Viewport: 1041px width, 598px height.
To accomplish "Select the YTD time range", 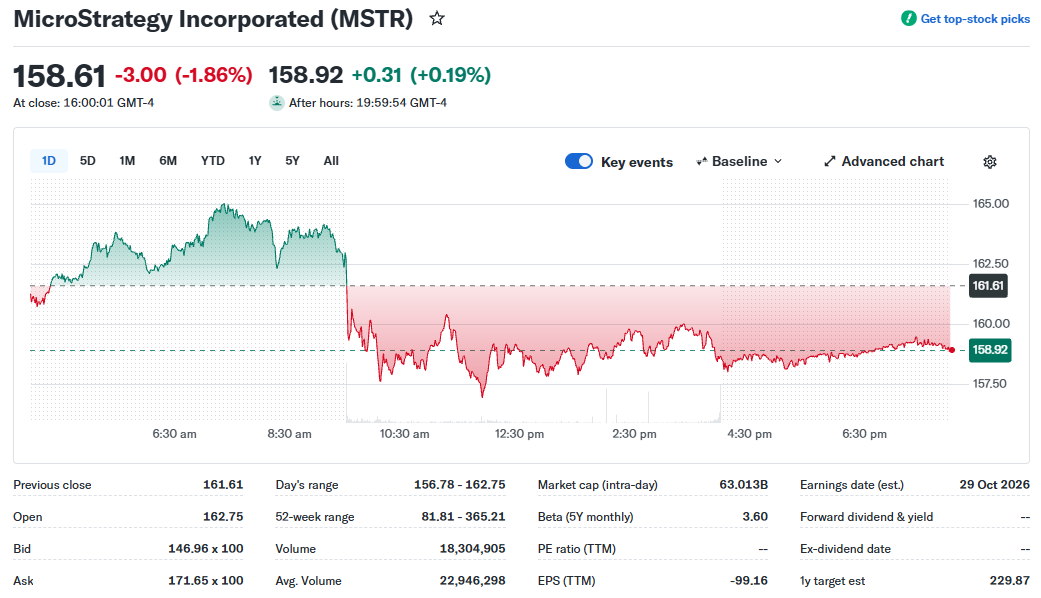I will click(212, 161).
